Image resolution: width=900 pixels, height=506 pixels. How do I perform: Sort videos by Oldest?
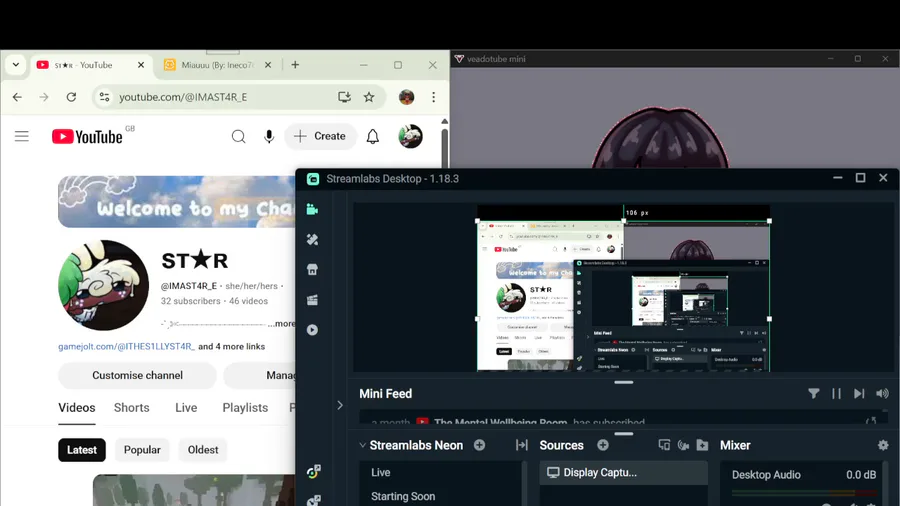coord(203,450)
